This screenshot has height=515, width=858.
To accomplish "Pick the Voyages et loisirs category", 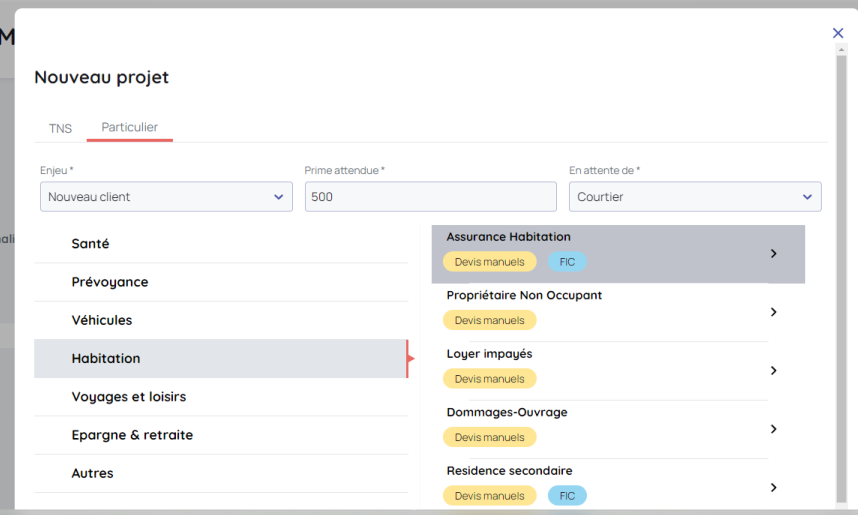I will pos(128,397).
